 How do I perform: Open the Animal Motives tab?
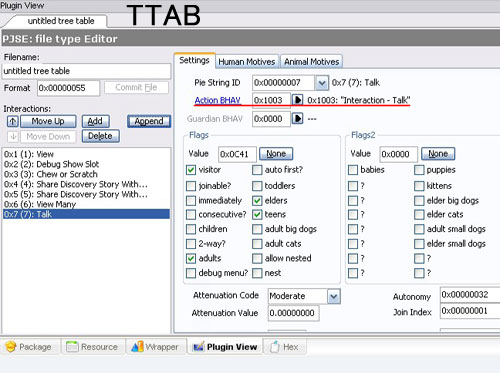pyautogui.click(x=311, y=62)
